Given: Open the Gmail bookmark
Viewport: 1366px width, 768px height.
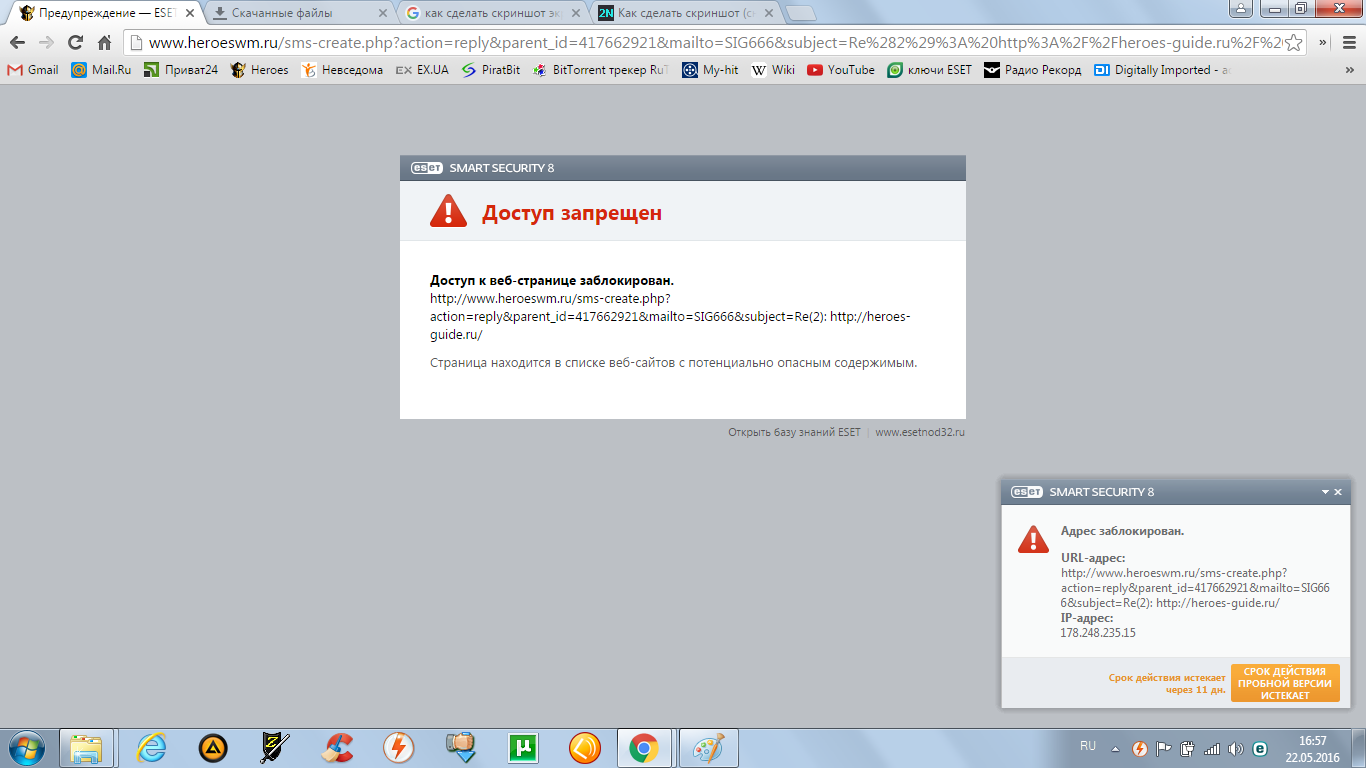Looking at the screenshot, I should [33, 70].
